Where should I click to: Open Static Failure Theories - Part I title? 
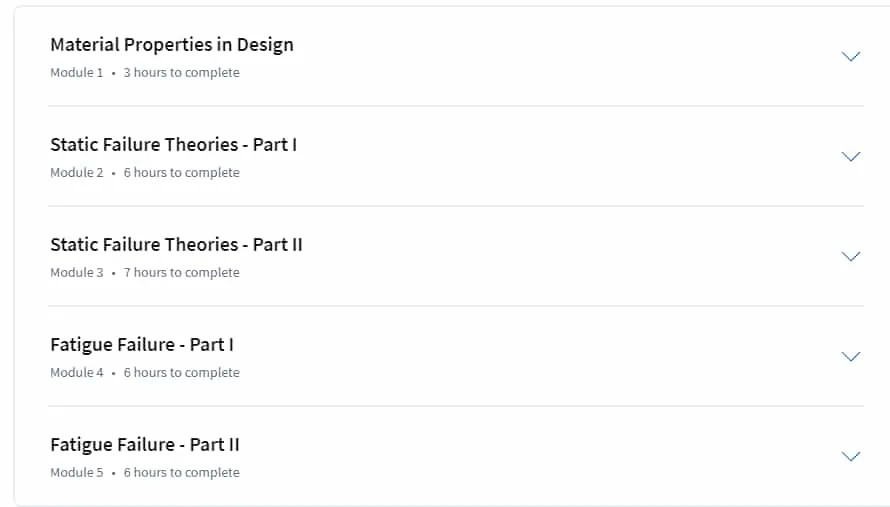click(x=174, y=145)
